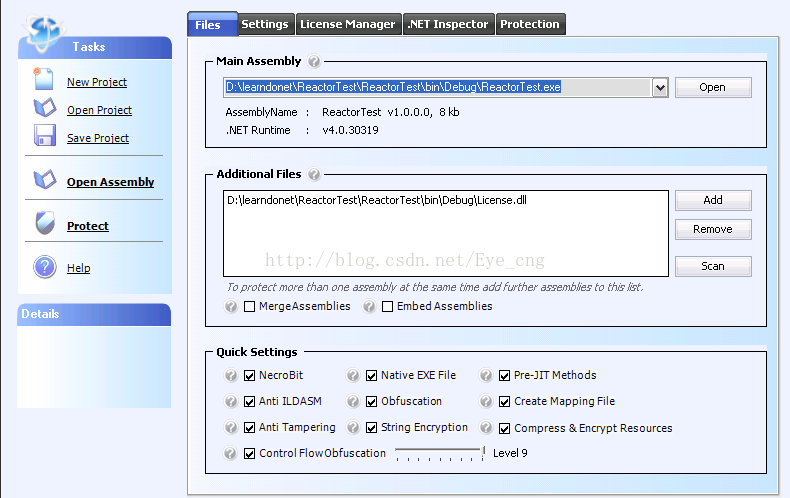Click the Tasks panel header
The height and width of the screenshot is (498, 790).
coord(95,47)
